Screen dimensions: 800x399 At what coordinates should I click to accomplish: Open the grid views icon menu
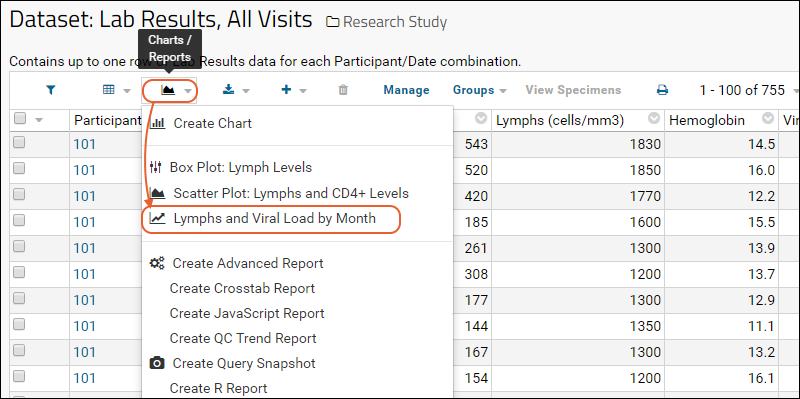(109, 90)
